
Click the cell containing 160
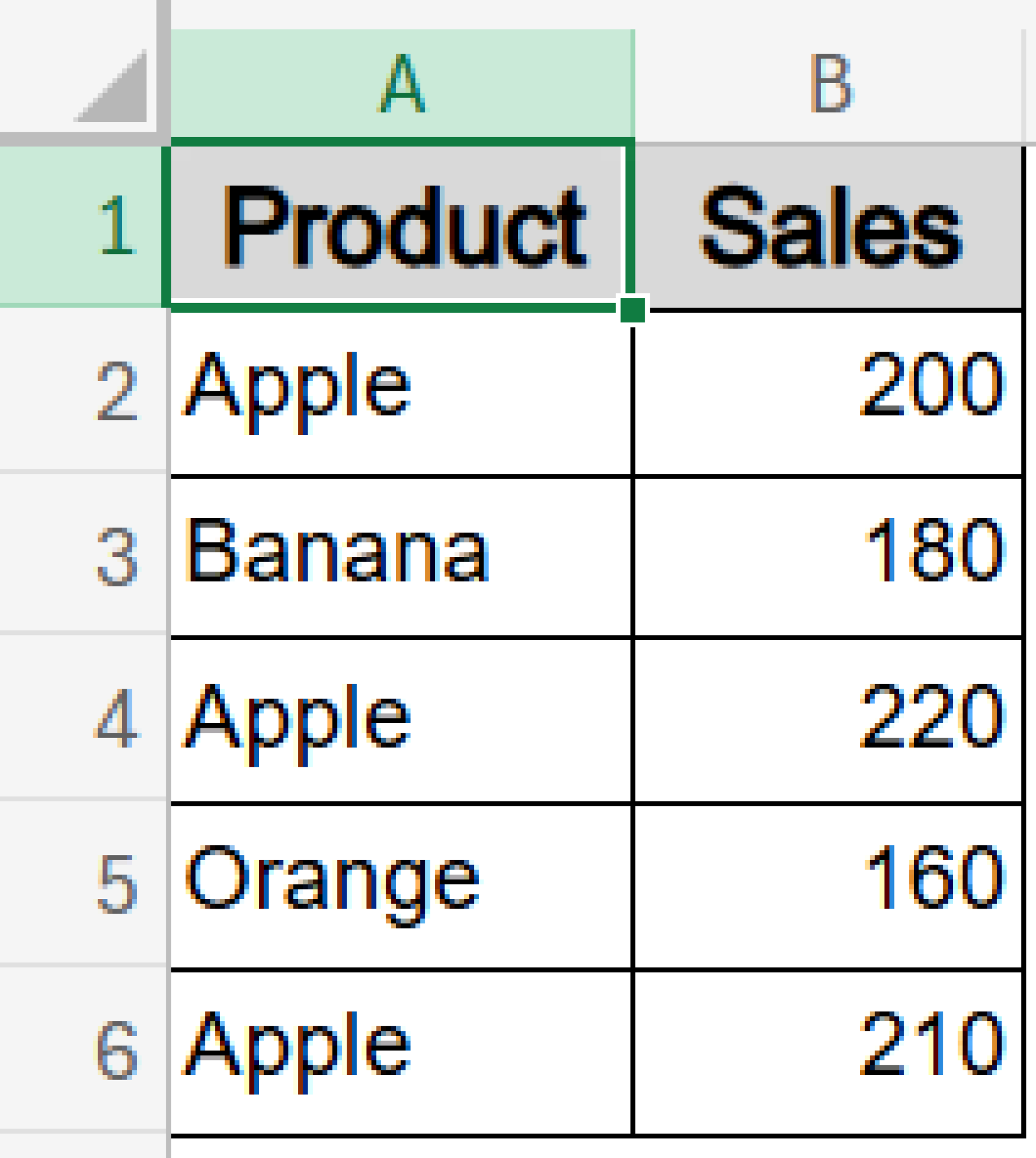pos(828,887)
